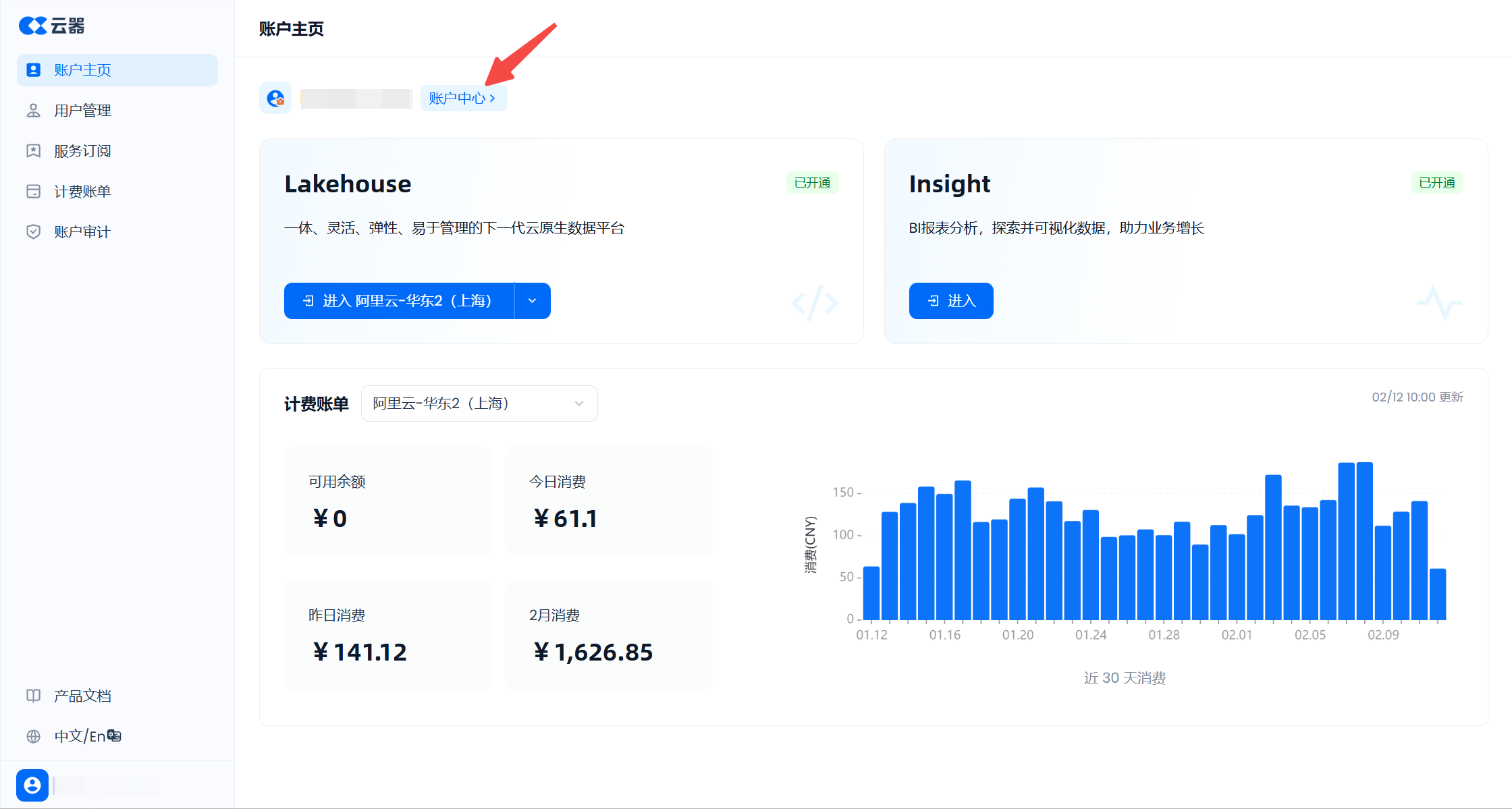Click the account avatar beside 账户中心
The image size is (1512, 809).
point(275,99)
